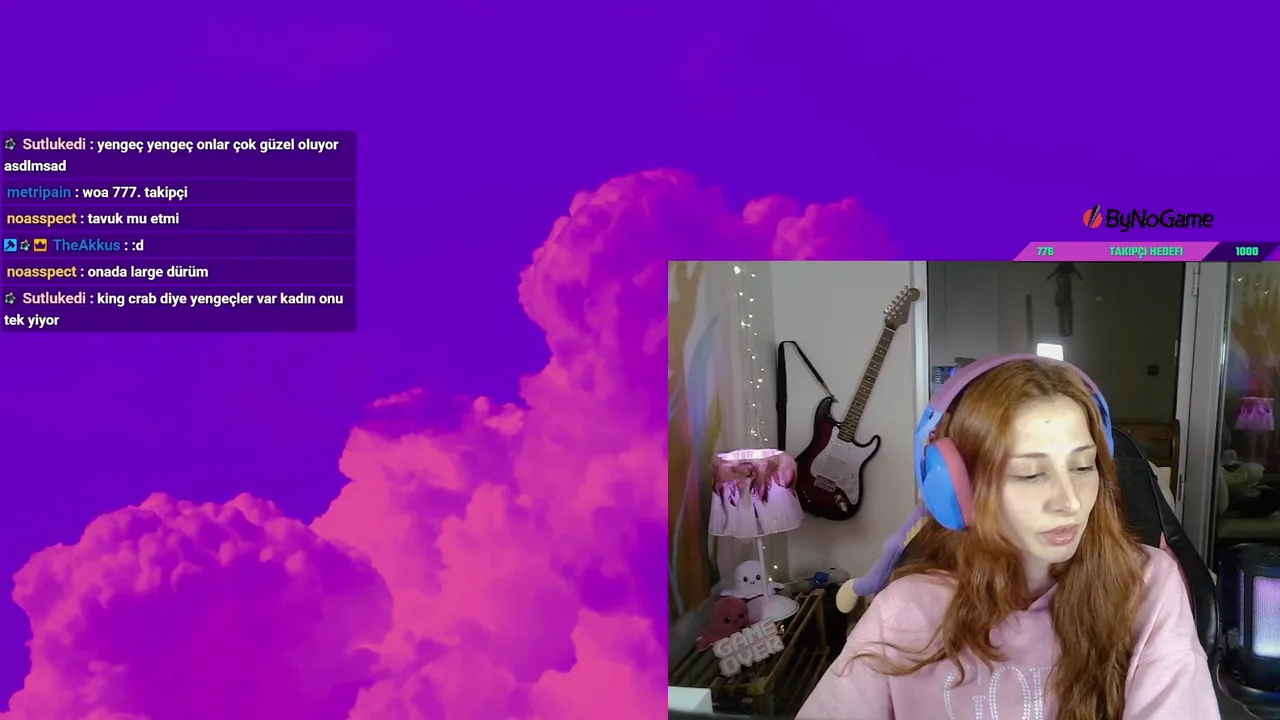Click Sutlukedi's badge beside the 'king crab' message
The height and width of the screenshot is (720, 1280).
[x=10, y=299]
